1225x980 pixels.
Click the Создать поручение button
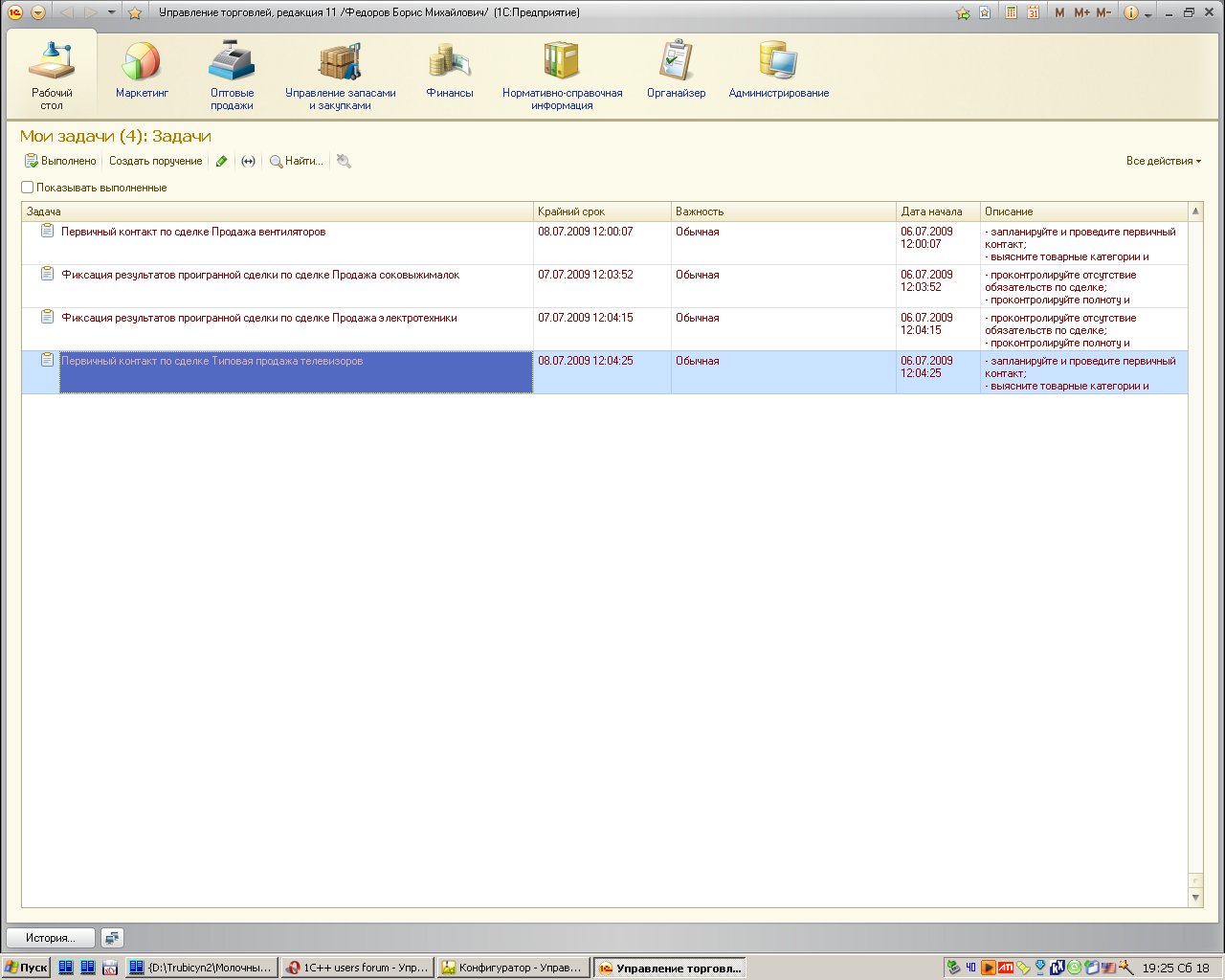click(155, 161)
